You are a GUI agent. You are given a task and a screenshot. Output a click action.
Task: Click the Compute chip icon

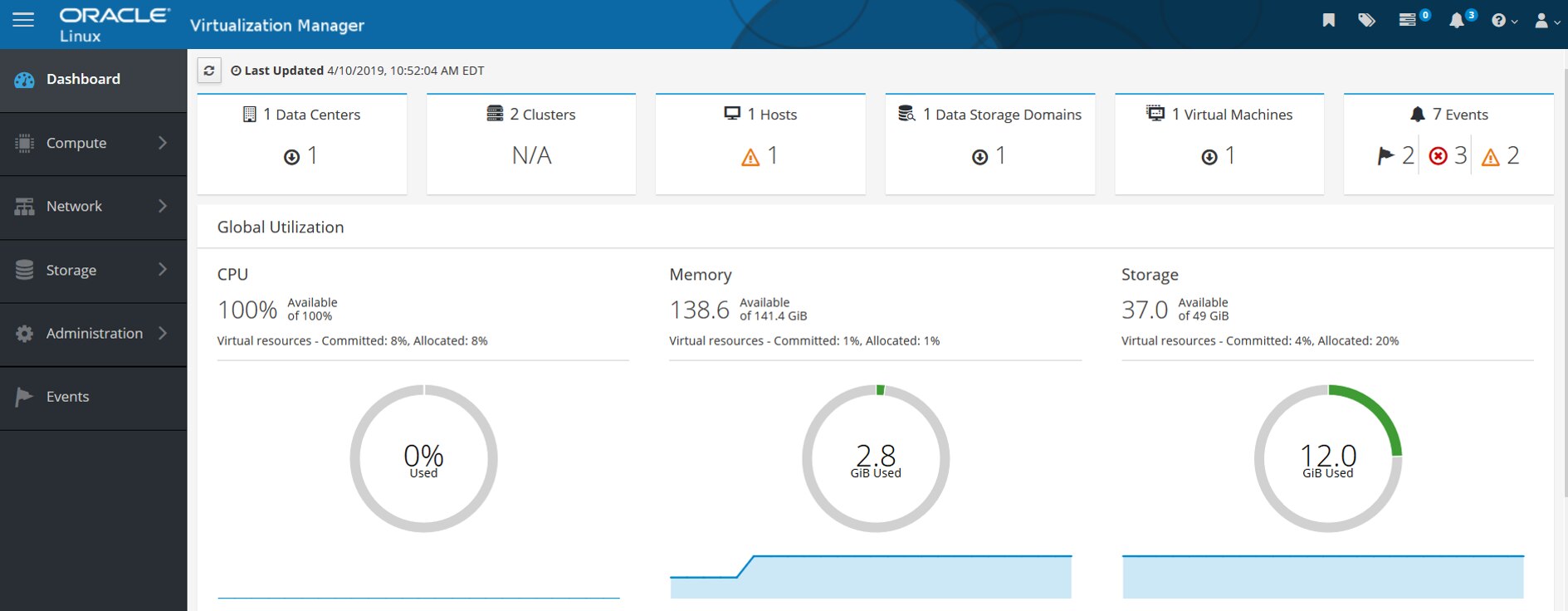pyautogui.click(x=25, y=144)
